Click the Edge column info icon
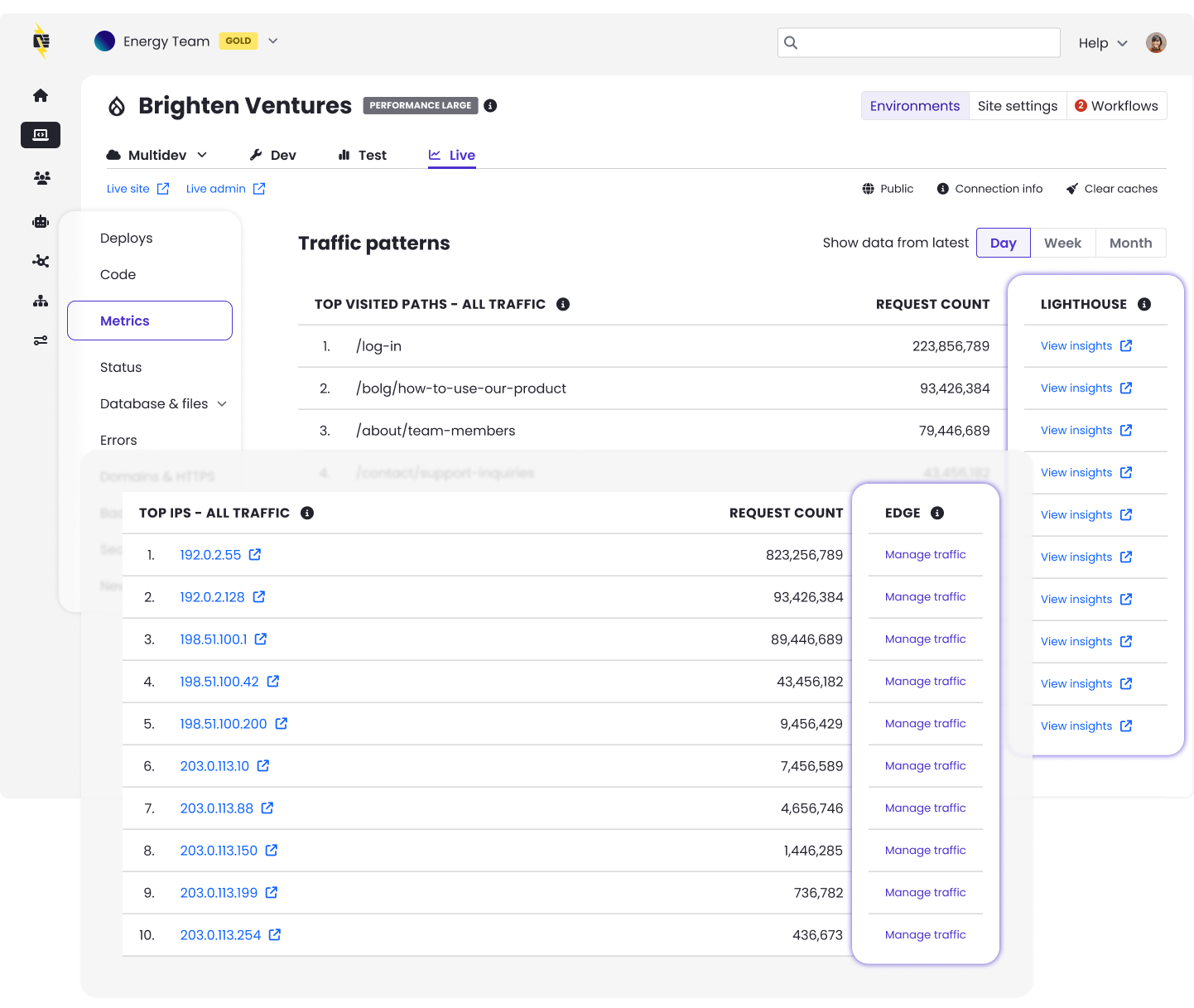The height and width of the screenshot is (1008, 1194). click(x=937, y=513)
